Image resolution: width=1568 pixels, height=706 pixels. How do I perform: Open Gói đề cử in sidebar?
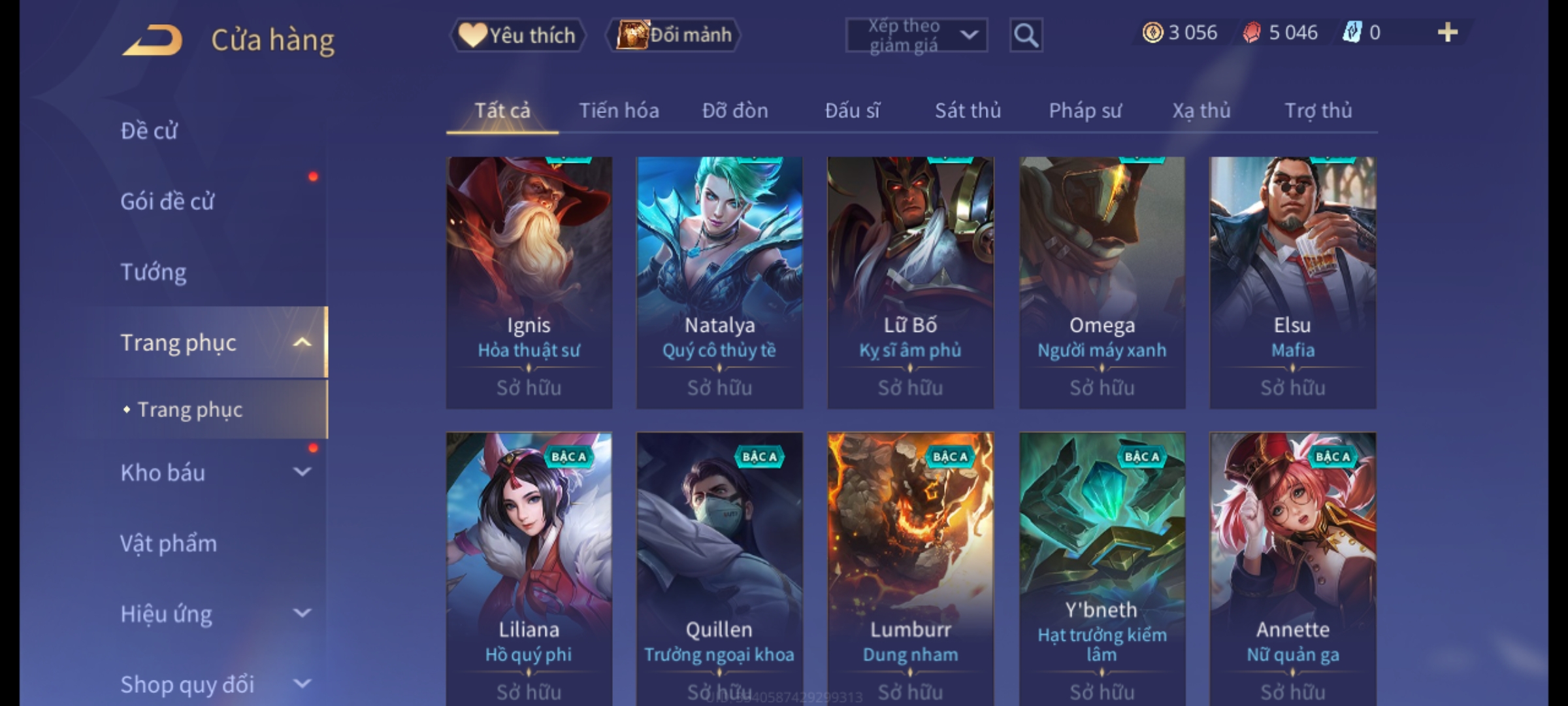click(x=167, y=201)
